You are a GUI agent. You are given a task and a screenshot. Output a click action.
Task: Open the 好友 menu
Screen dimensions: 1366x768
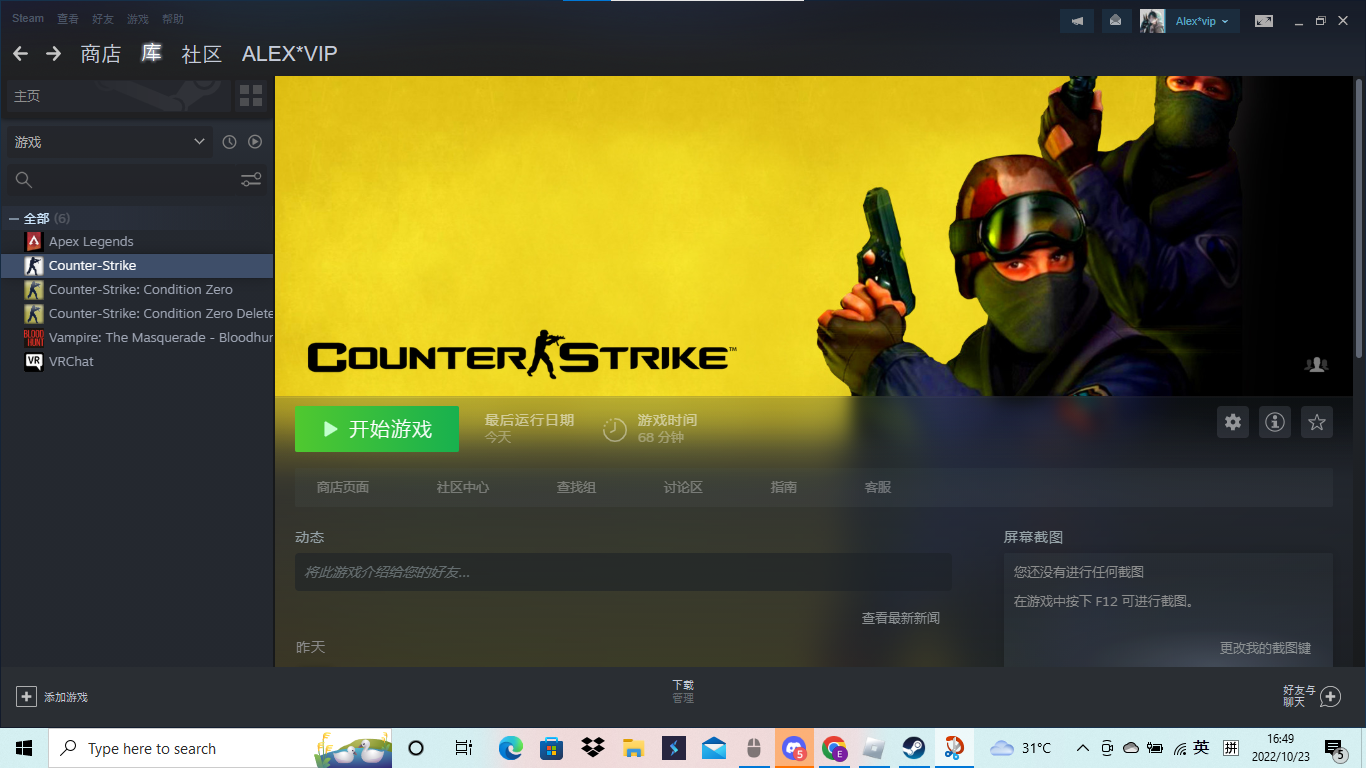(x=102, y=19)
